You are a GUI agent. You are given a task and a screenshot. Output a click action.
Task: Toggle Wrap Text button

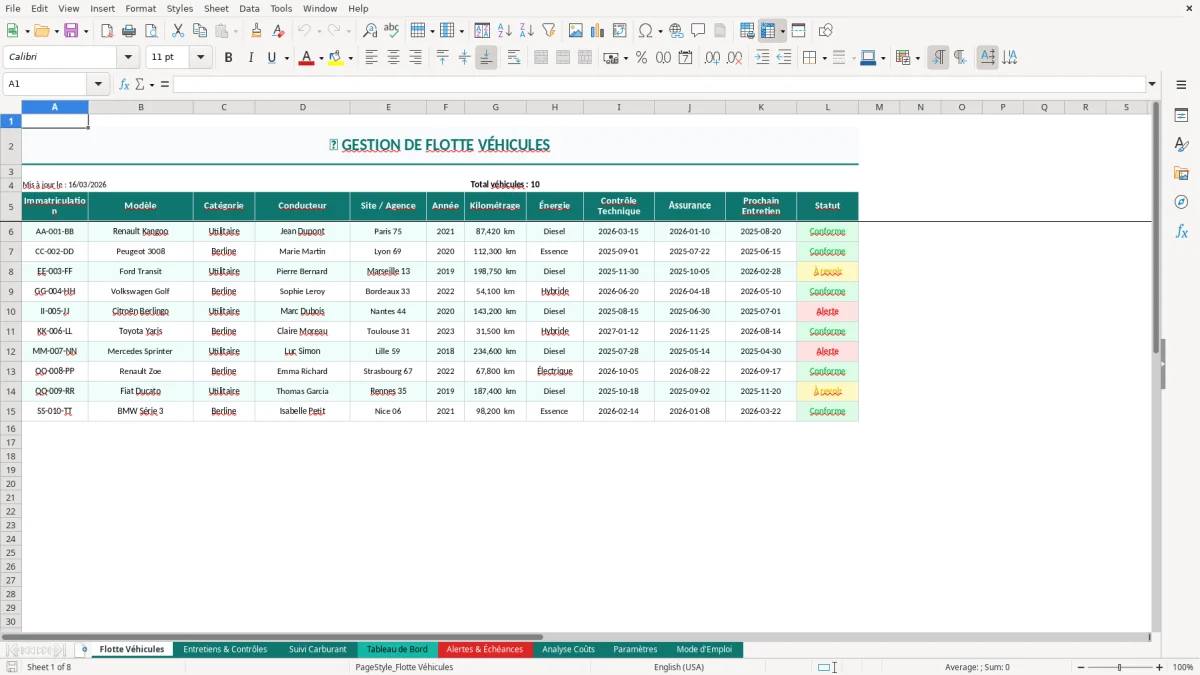tap(514, 58)
